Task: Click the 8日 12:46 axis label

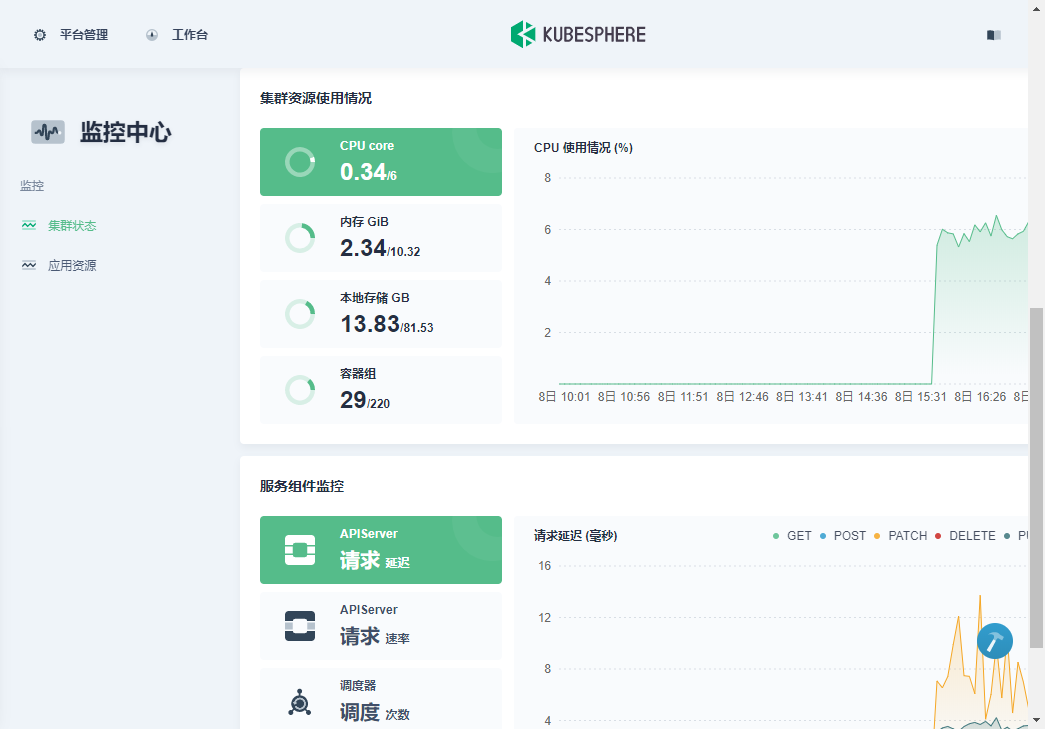Action: point(742,396)
